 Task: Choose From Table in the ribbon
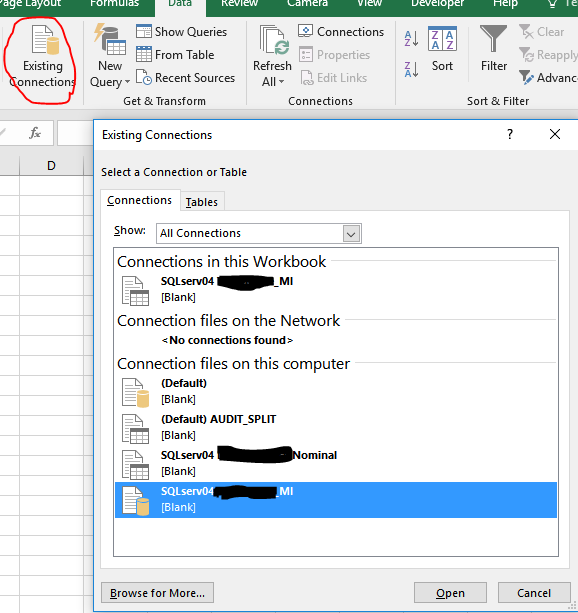(x=175, y=55)
